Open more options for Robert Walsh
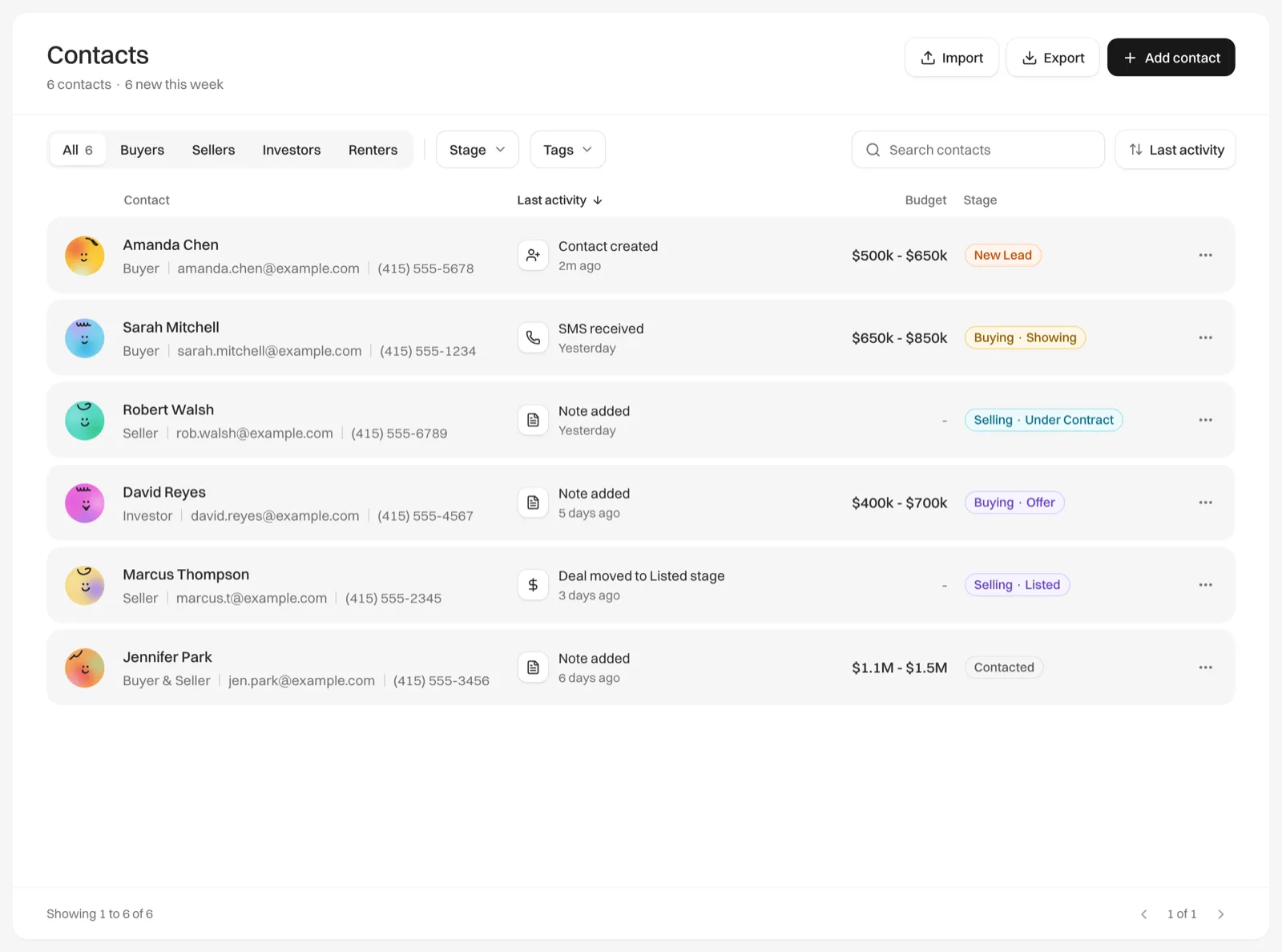1282x952 pixels. (1205, 420)
